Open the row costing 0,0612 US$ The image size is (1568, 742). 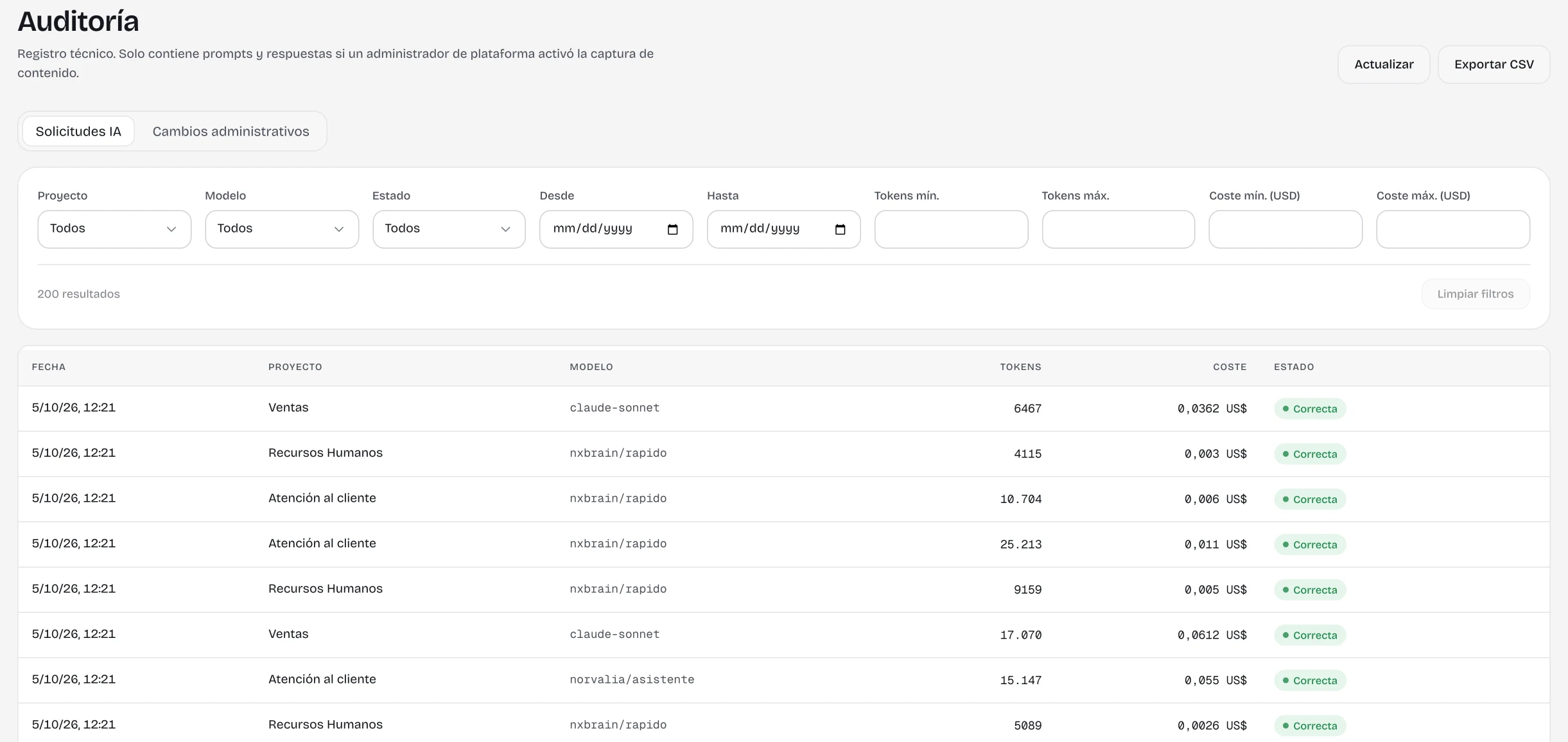[x=783, y=635]
